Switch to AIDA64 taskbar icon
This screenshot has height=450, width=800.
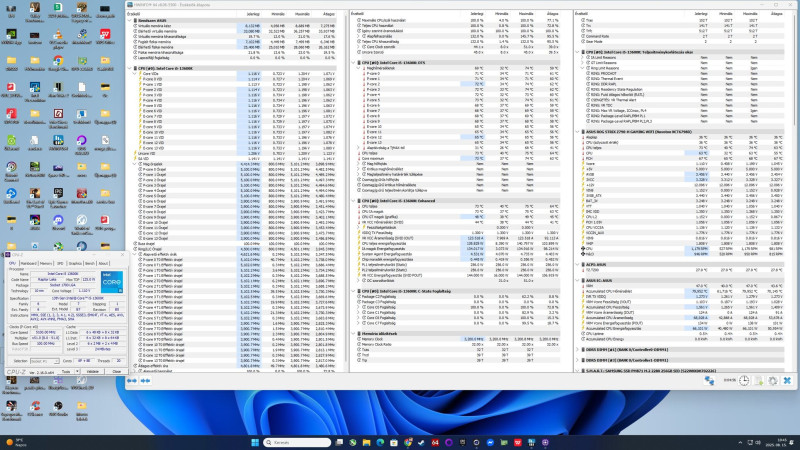(435, 442)
